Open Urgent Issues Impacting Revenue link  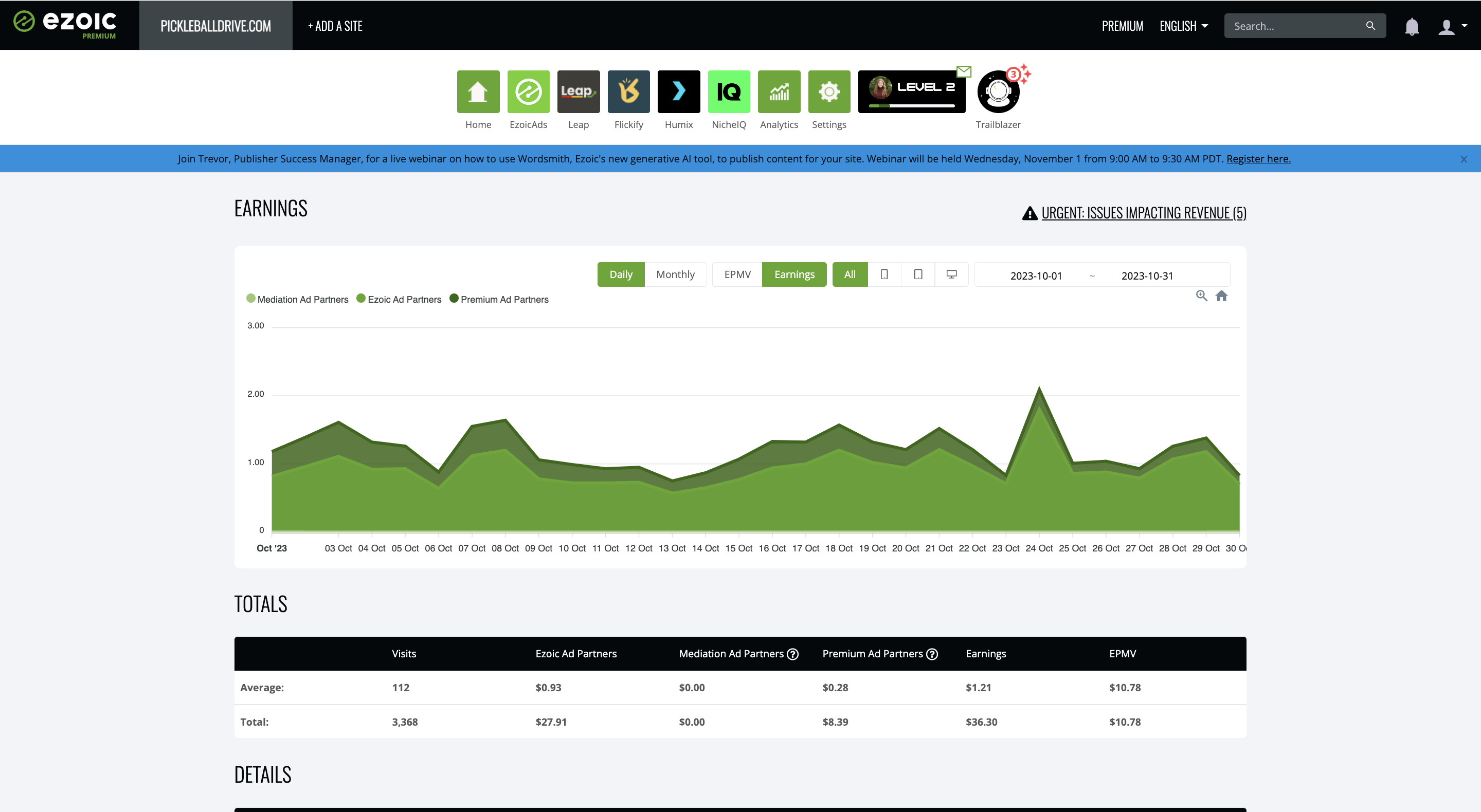pos(1144,213)
